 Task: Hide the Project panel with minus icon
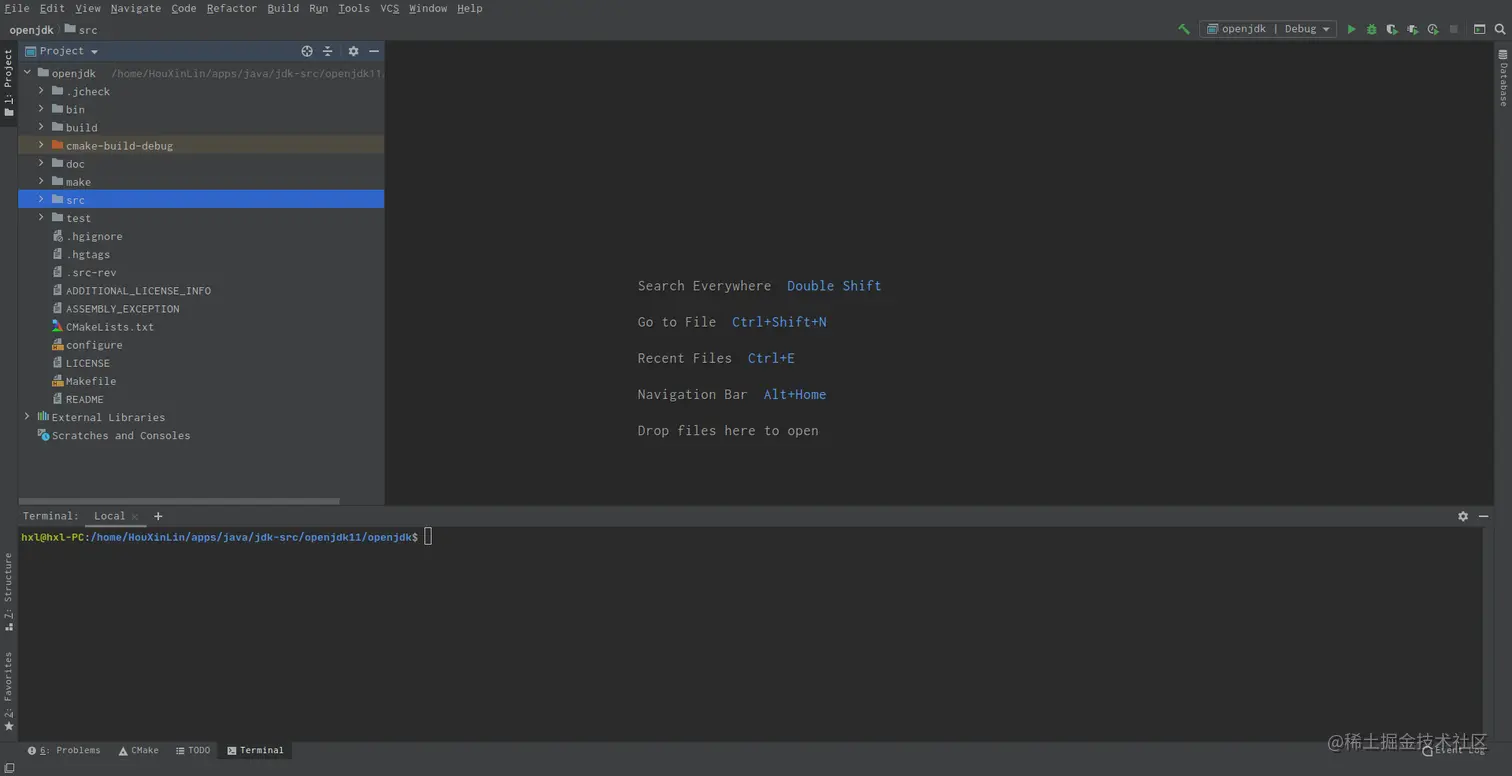(374, 51)
